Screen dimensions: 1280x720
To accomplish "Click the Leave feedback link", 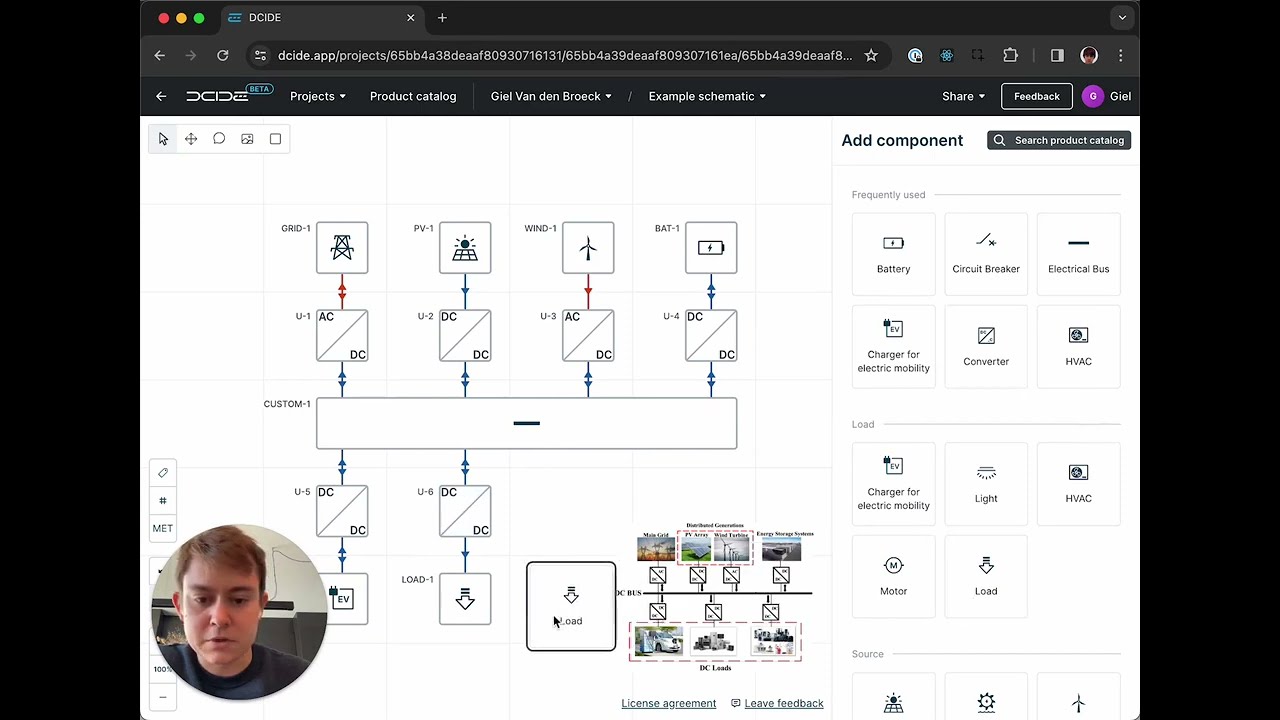I will [777, 703].
